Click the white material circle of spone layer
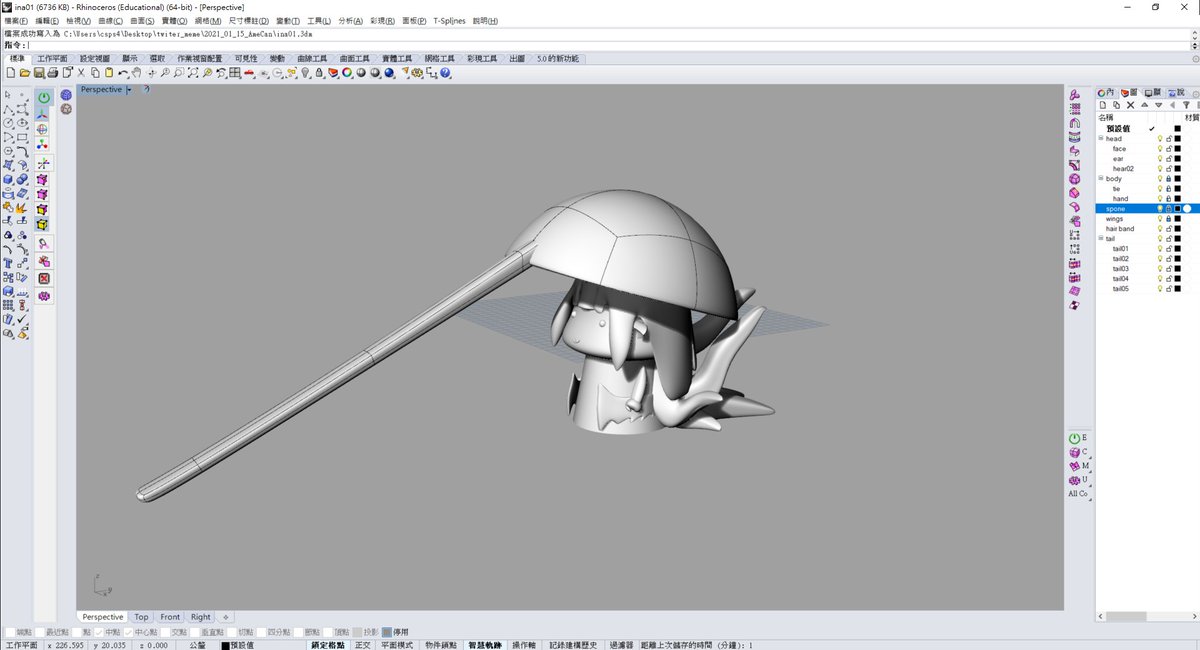 (1188, 209)
